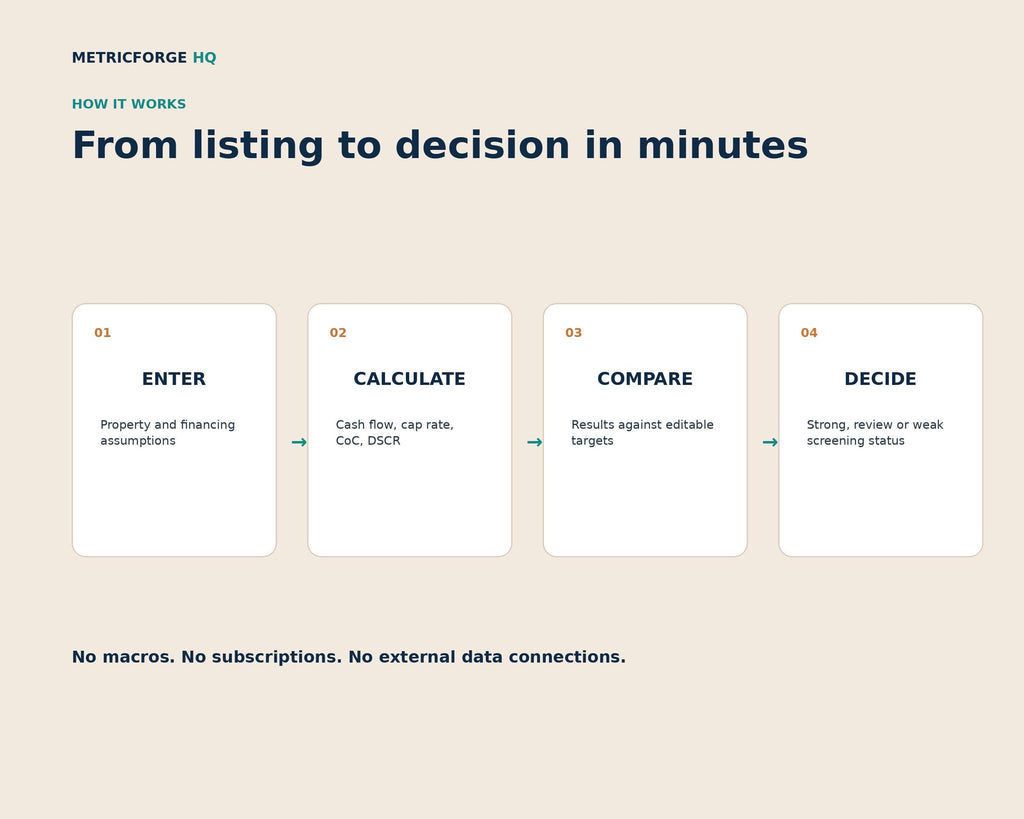Select the CALCULATE card title

coord(409,379)
